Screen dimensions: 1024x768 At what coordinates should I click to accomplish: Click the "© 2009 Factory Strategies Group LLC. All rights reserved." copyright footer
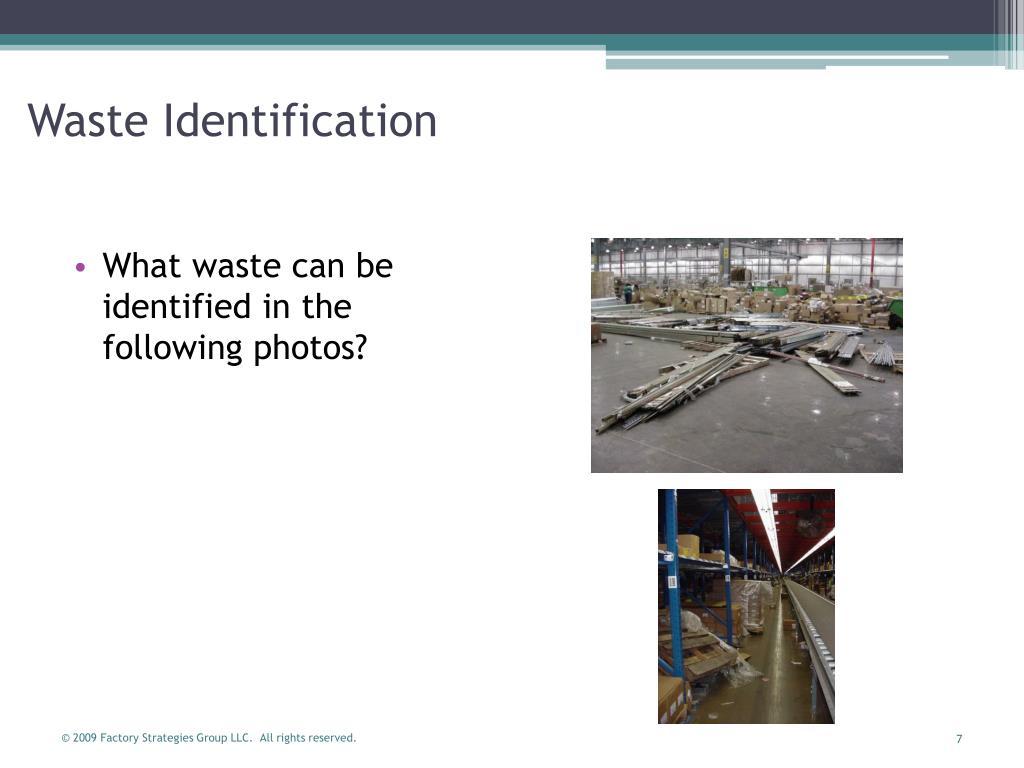point(208,738)
